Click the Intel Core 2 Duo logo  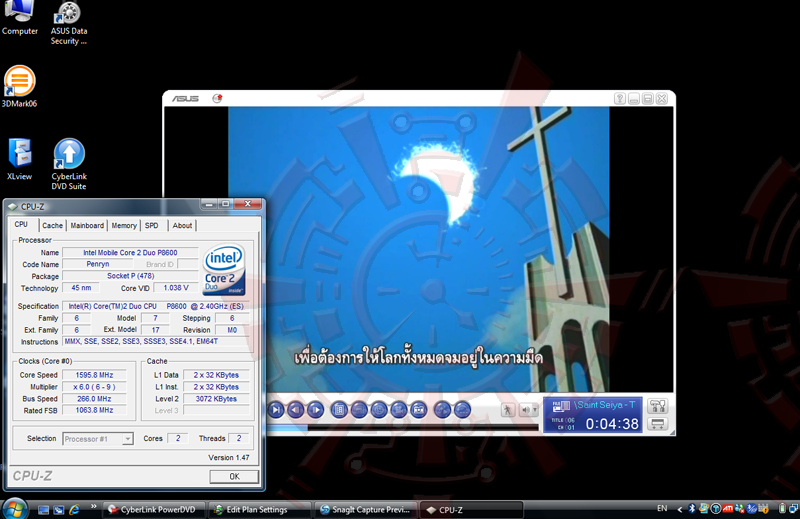point(224,270)
